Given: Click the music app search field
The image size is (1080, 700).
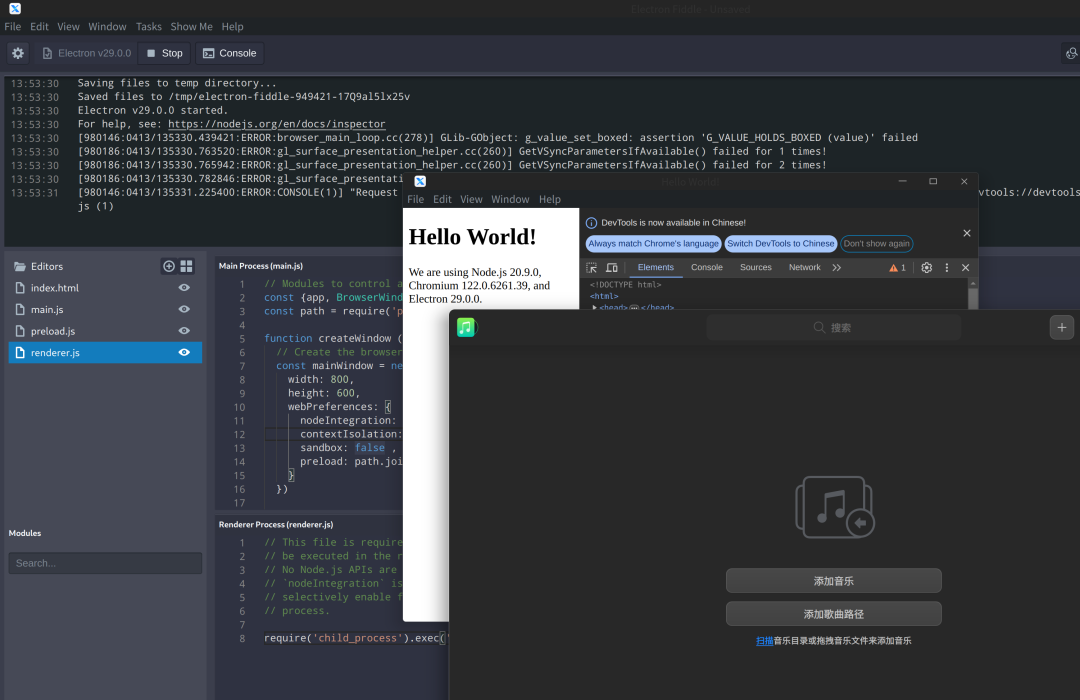Looking at the screenshot, I should [833, 327].
